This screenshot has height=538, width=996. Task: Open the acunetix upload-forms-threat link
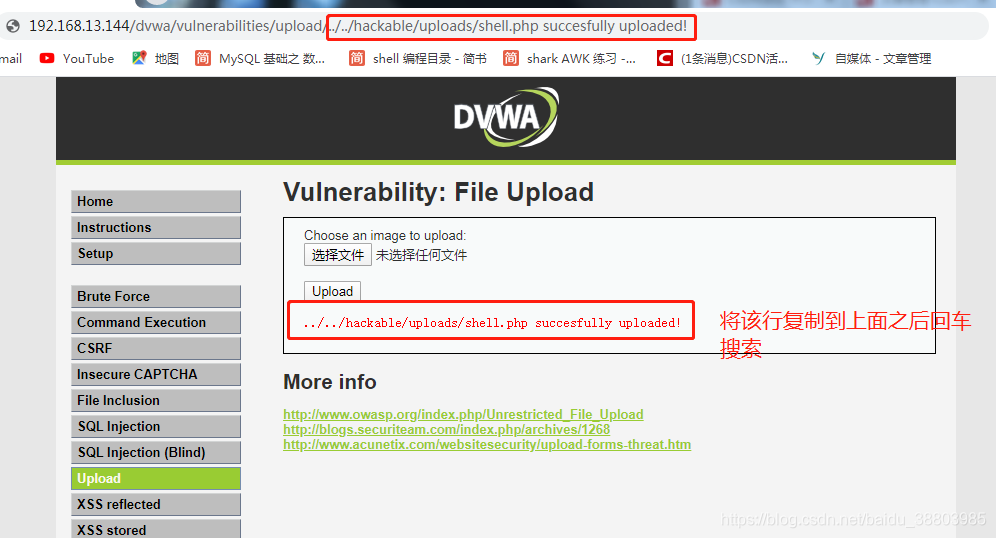click(x=487, y=445)
